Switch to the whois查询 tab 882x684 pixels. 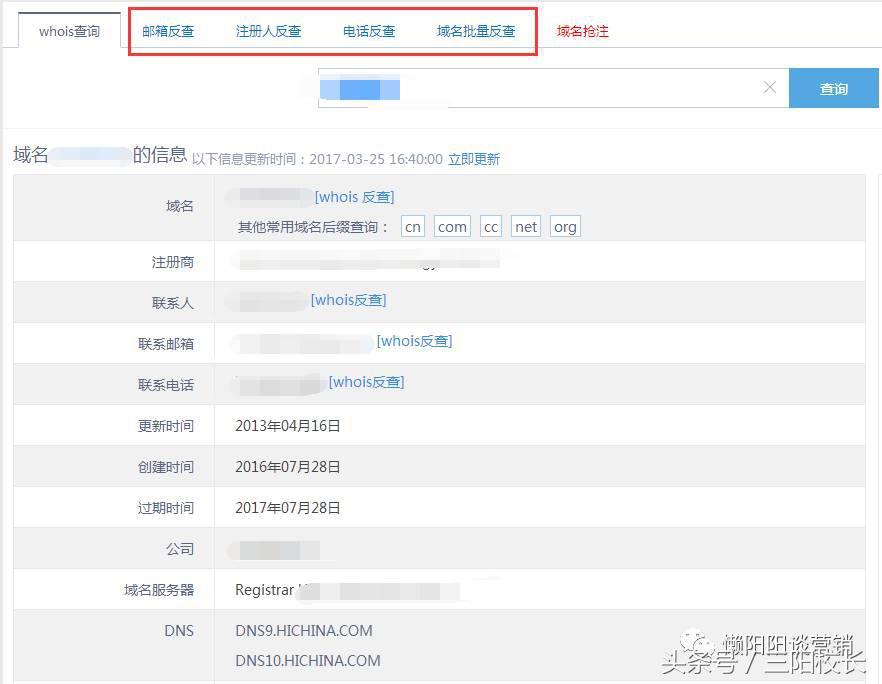coord(69,31)
